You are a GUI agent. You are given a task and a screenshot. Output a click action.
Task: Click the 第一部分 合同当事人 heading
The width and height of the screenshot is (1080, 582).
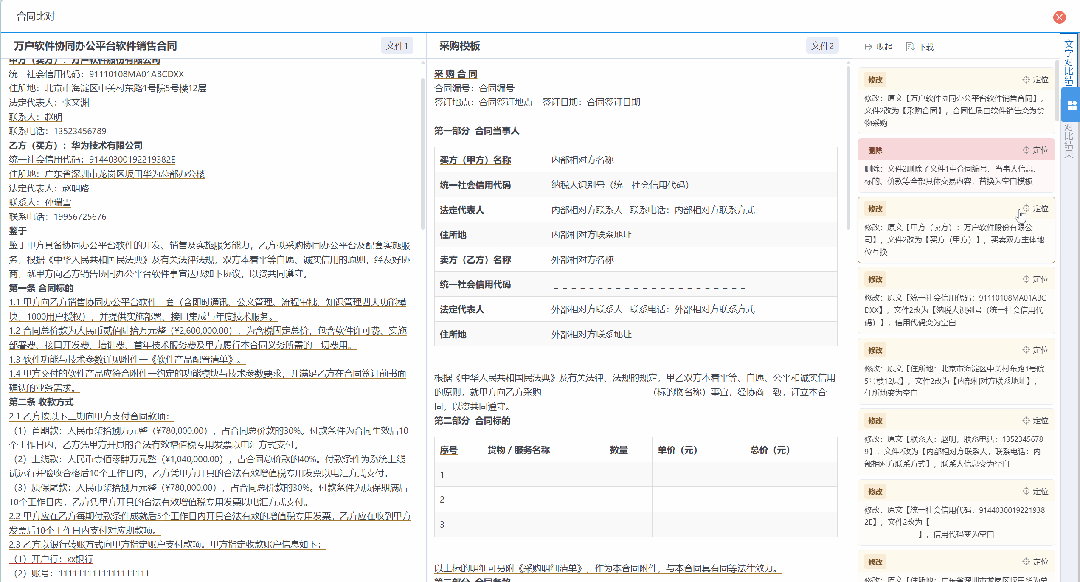pos(477,130)
